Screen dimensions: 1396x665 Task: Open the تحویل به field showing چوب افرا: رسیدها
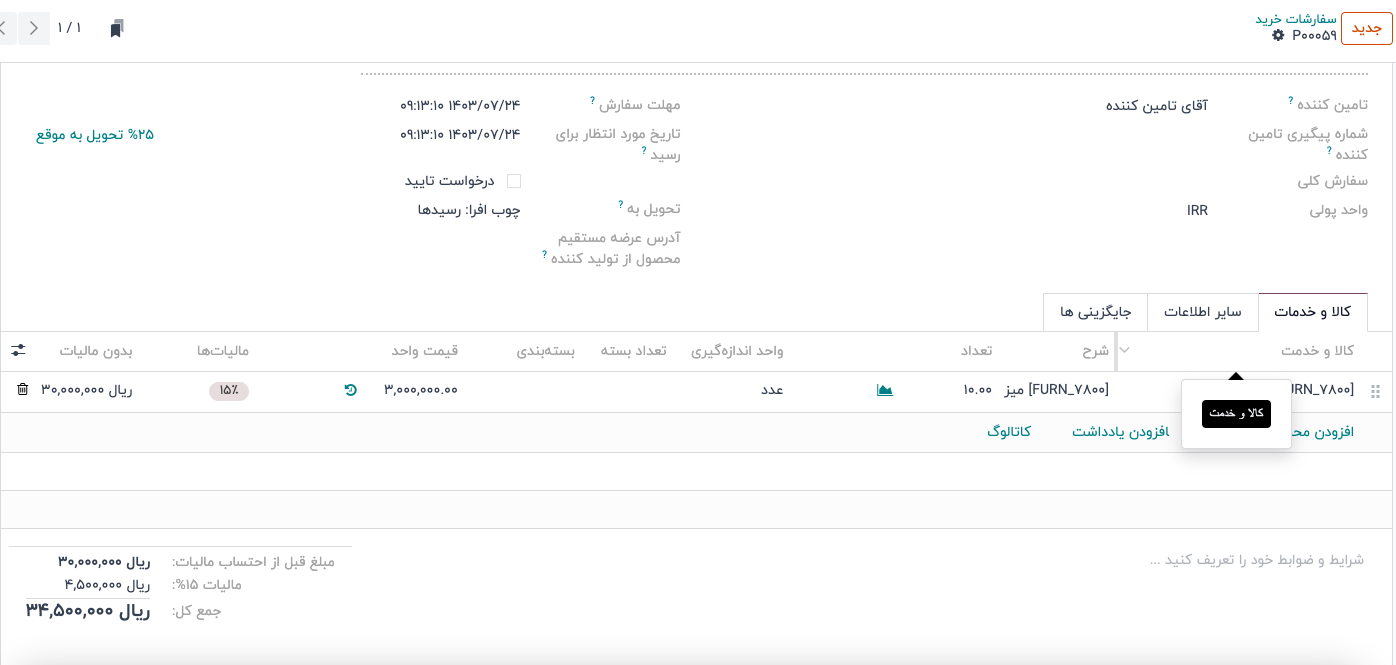click(469, 210)
